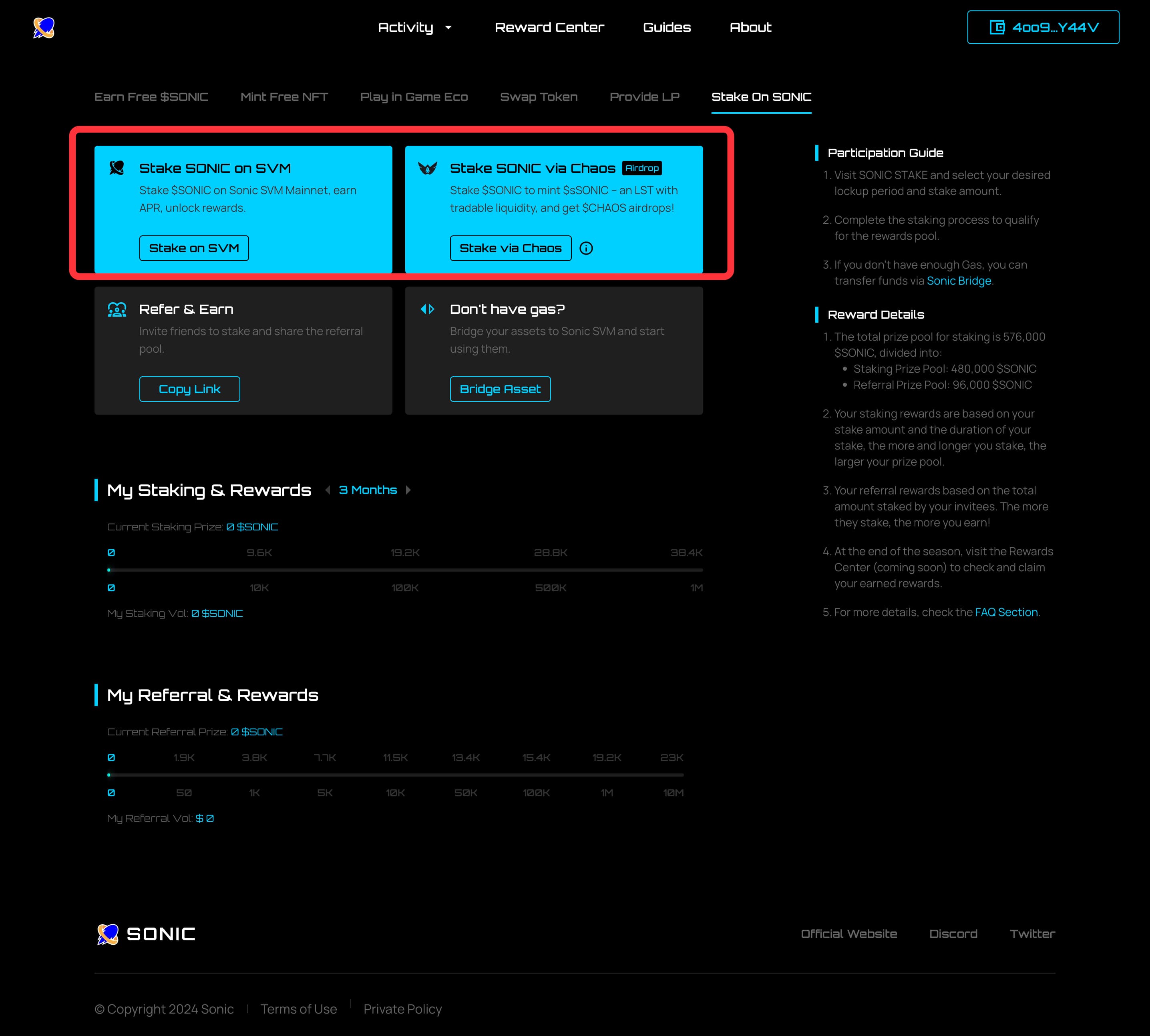The image size is (1150, 1036).
Task: Click '© Copyright 2024 Sonic' text
Action: (x=164, y=1009)
